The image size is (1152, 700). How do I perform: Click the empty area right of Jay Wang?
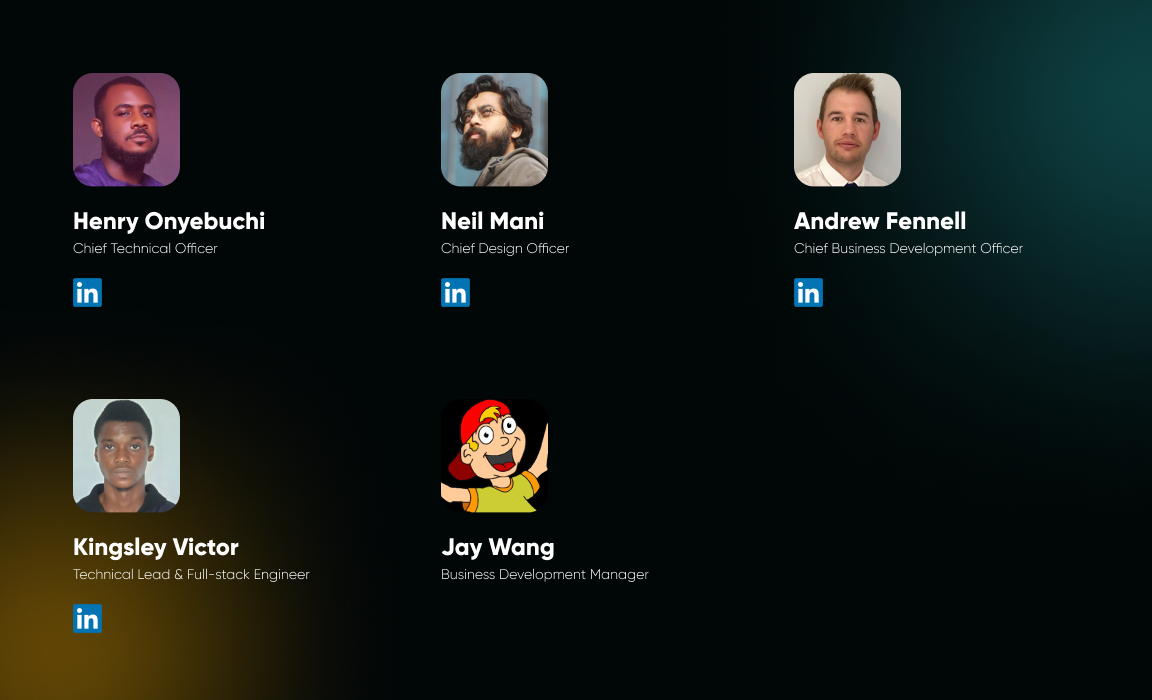(x=911, y=514)
